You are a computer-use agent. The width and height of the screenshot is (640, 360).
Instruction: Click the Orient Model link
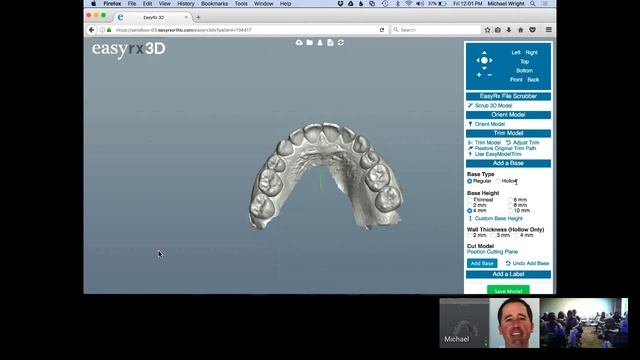487,124
